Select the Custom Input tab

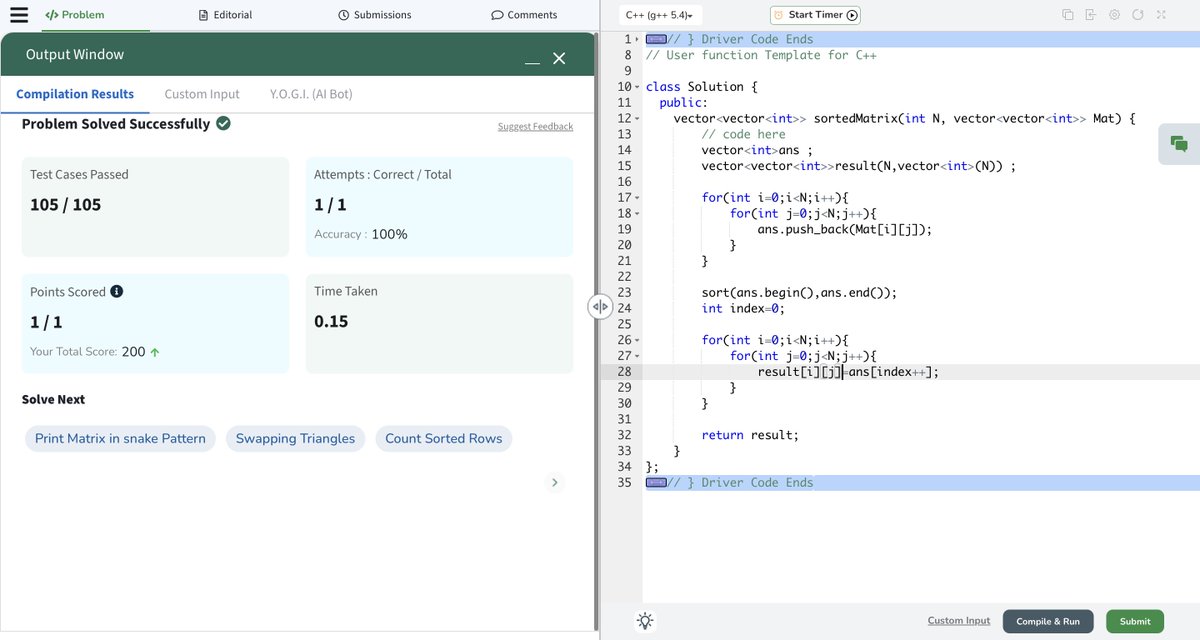(x=202, y=94)
